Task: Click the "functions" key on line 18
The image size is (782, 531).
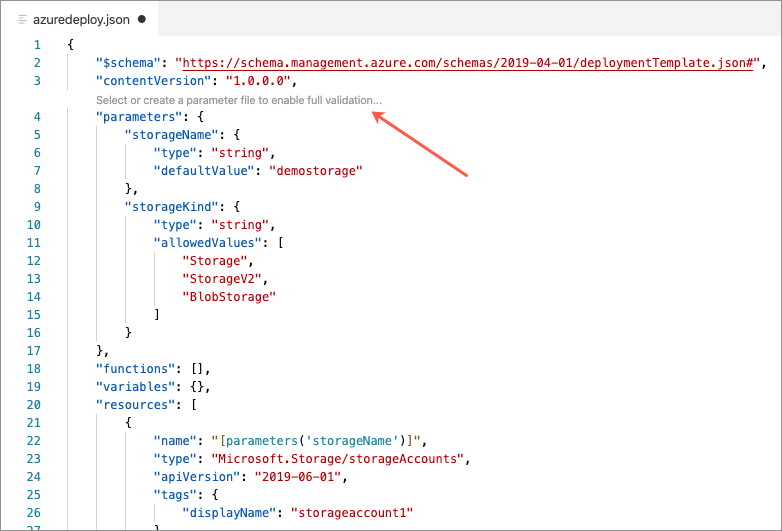Action: pos(136,368)
